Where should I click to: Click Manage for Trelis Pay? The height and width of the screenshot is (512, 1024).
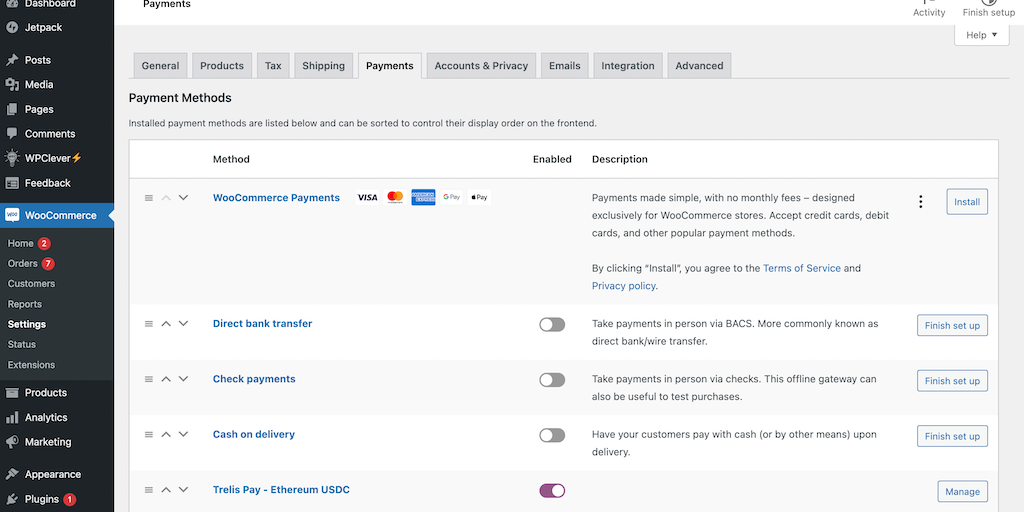click(962, 492)
